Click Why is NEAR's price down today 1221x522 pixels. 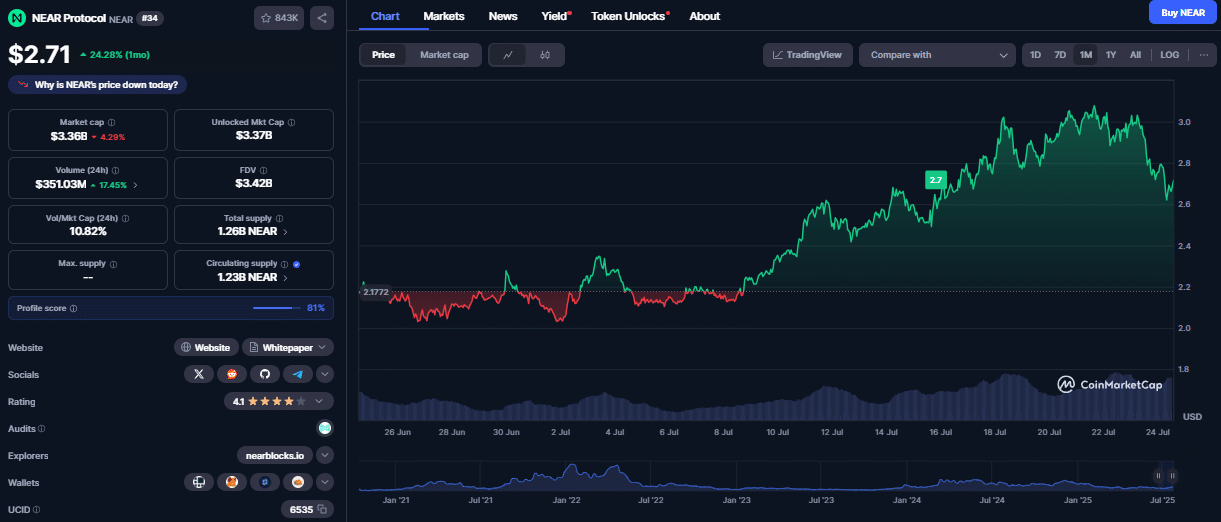pyautogui.click(x=99, y=85)
